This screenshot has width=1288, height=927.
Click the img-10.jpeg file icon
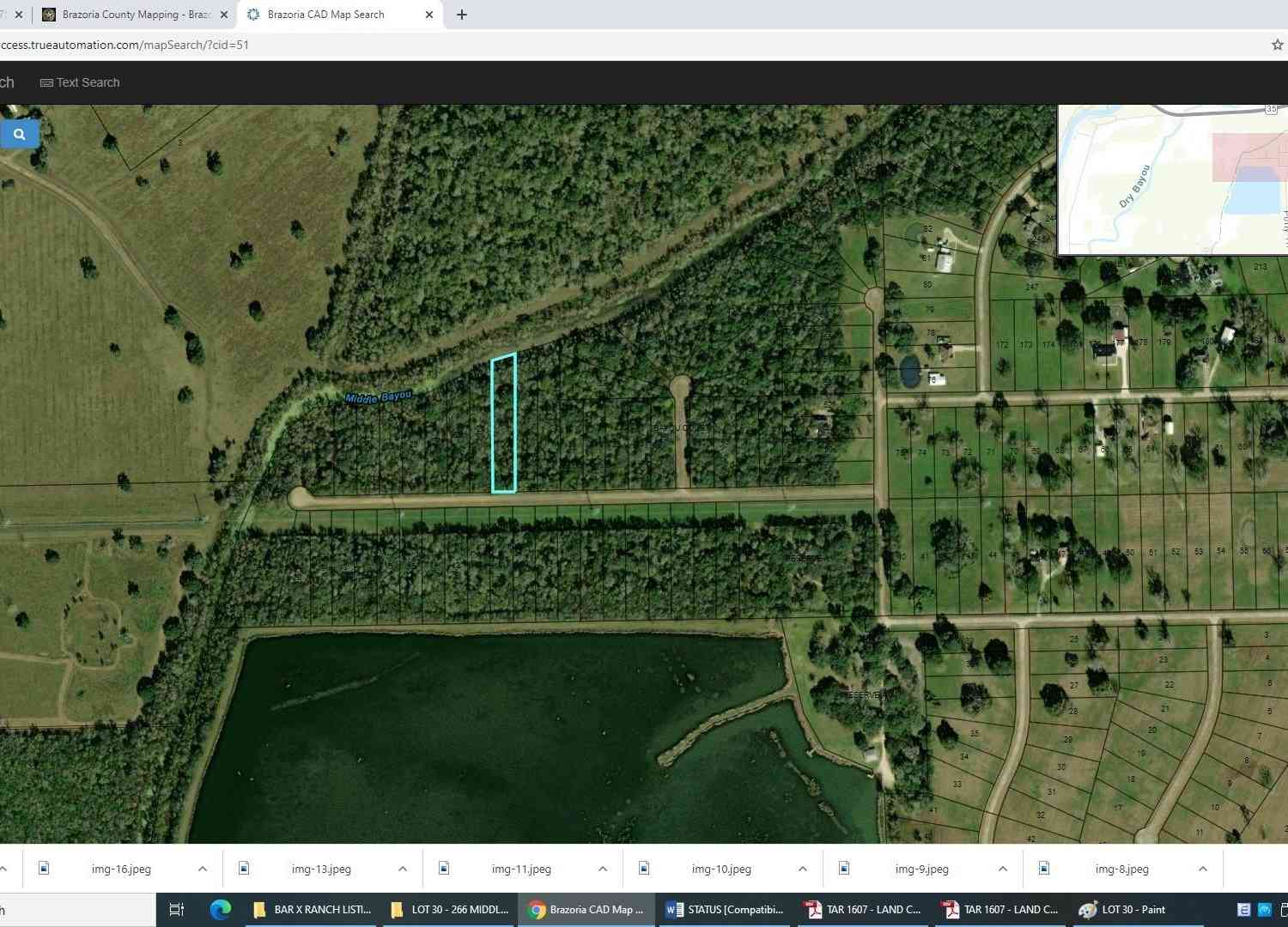click(644, 868)
